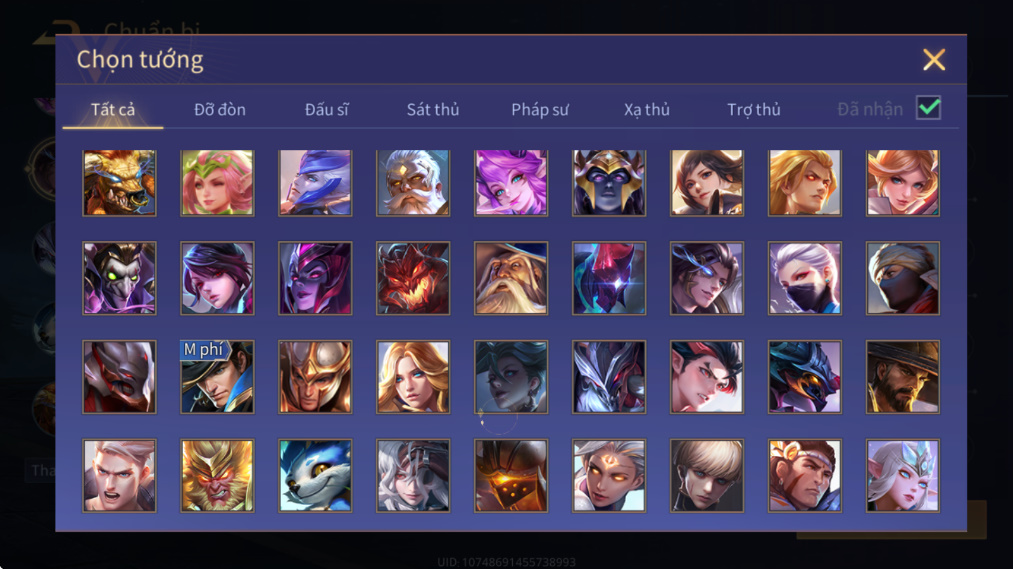Switch to the Đỡ đòn tab
1013x569 pixels.
pos(220,109)
